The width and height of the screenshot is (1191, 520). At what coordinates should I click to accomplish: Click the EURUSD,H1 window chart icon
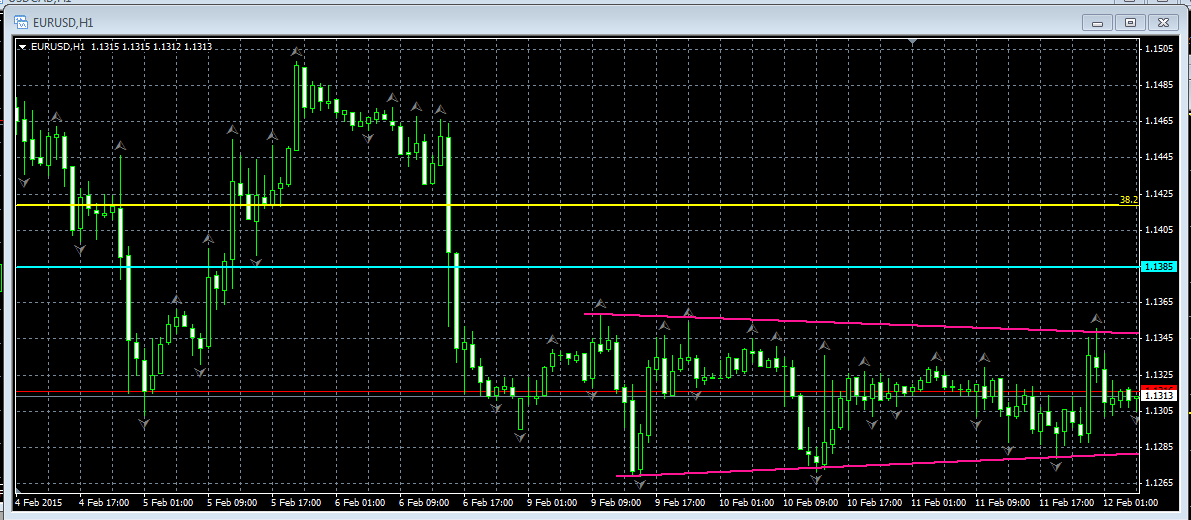(x=20, y=22)
